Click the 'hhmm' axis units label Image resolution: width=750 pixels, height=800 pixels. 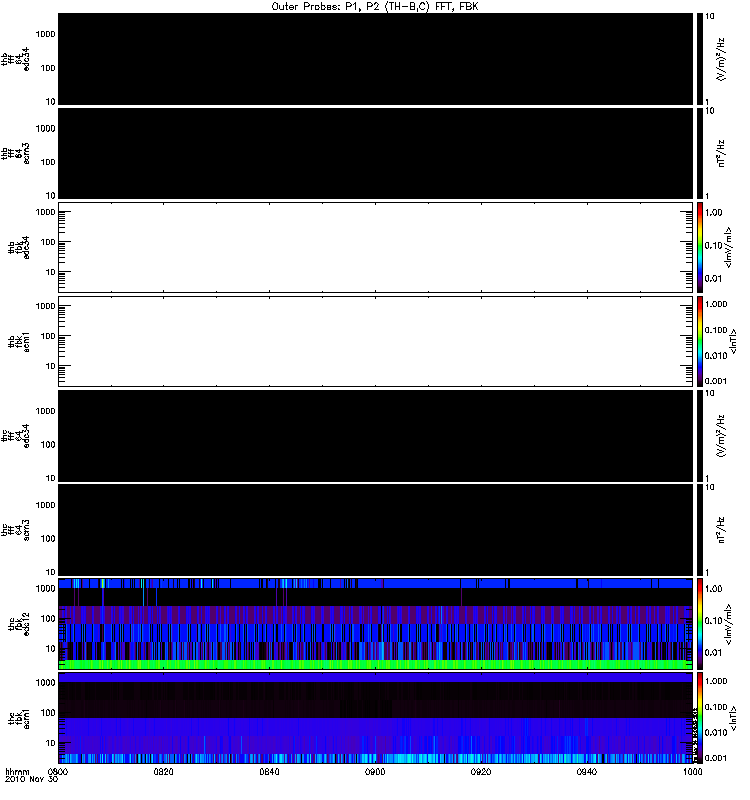click(17, 772)
